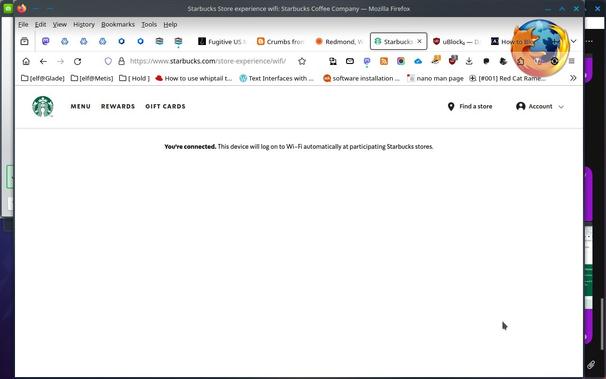Open the tracking protection shield panel
Screen dimensions: 606x379
[x=108, y=61]
